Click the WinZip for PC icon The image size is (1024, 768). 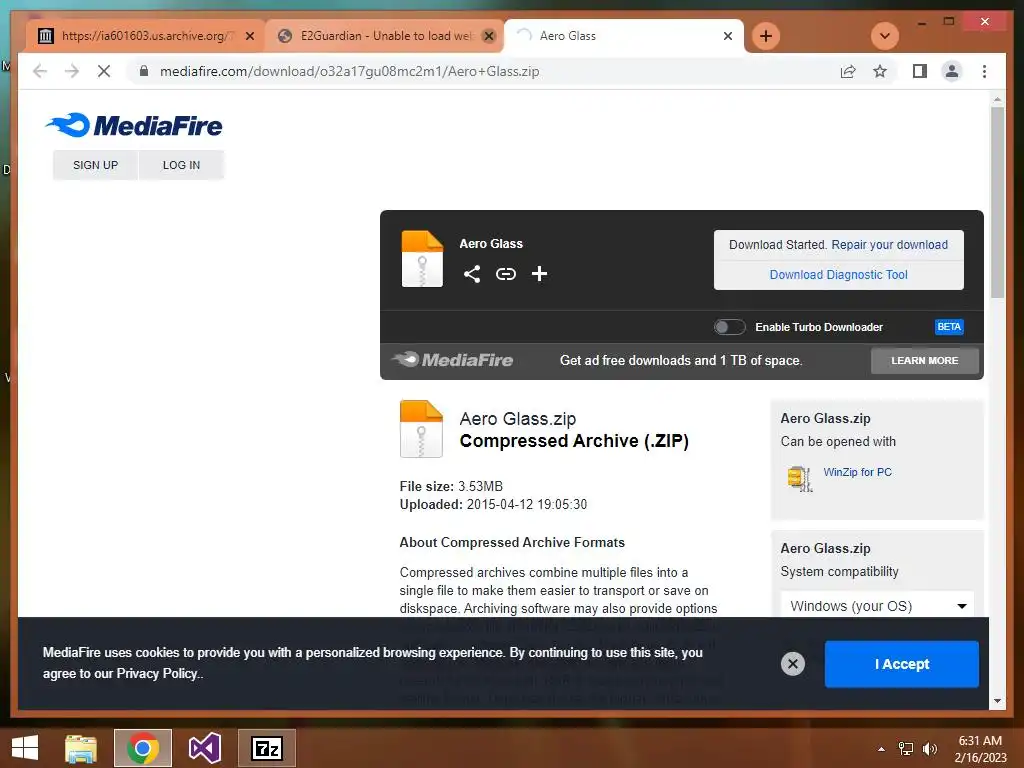pyautogui.click(x=799, y=478)
